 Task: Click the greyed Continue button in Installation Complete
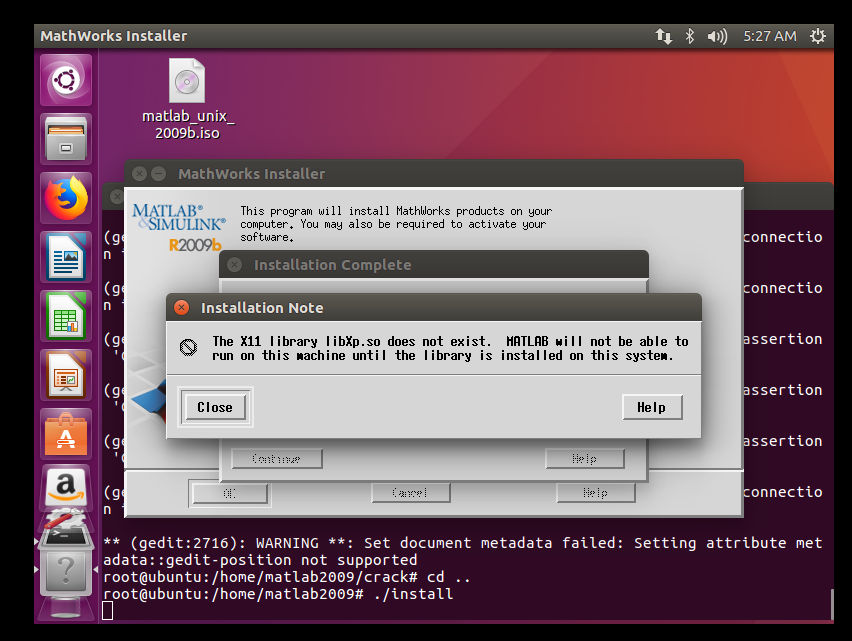[277, 459]
